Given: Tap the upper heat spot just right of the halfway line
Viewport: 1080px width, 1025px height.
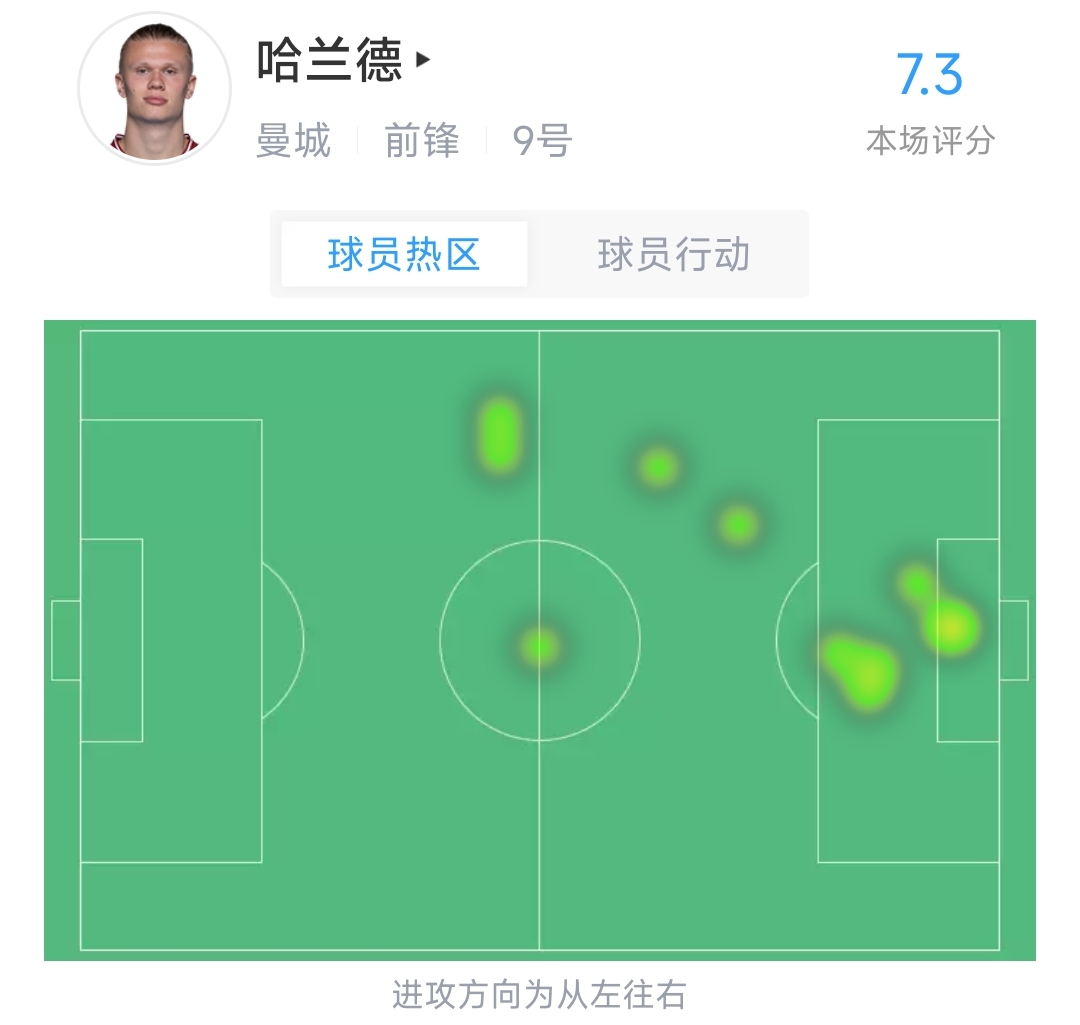Looking at the screenshot, I should (658, 468).
